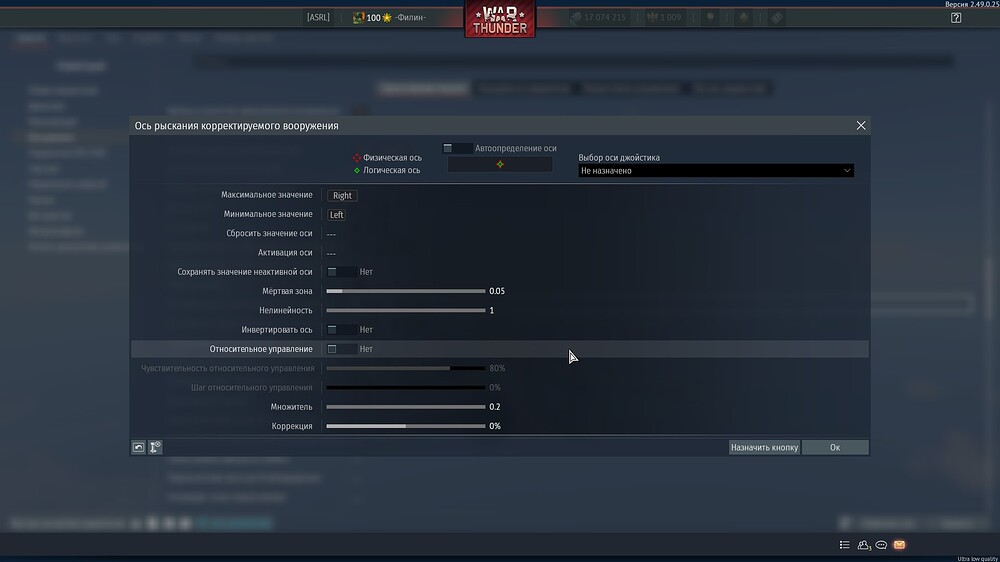Click the reset-to-default arrow icon in dialog footer
The height and width of the screenshot is (562, 1000).
coord(139,447)
